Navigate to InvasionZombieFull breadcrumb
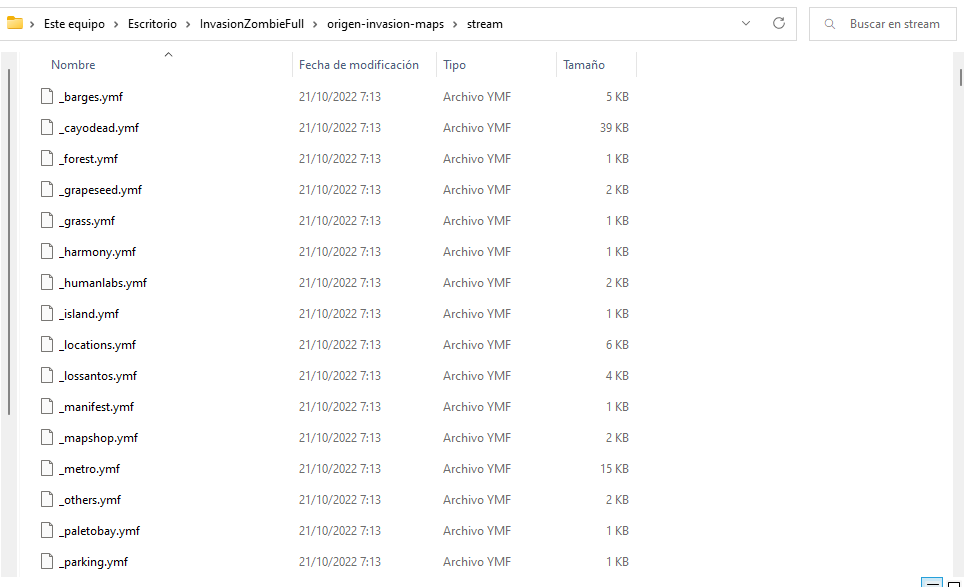This screenshot has height=587, width=964. [x=251, y=24]
